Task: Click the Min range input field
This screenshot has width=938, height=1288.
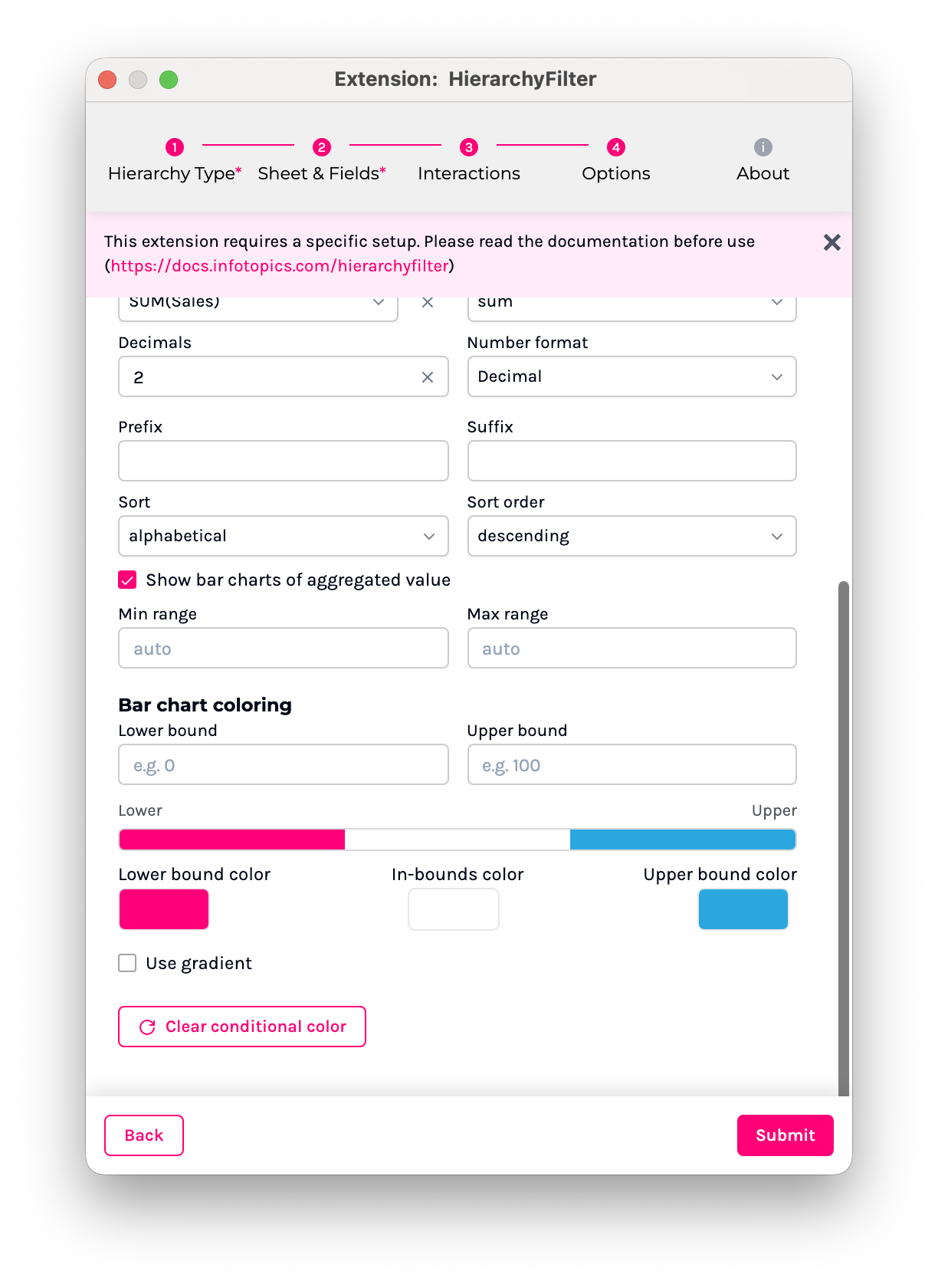Action: [x=283, y=649]
